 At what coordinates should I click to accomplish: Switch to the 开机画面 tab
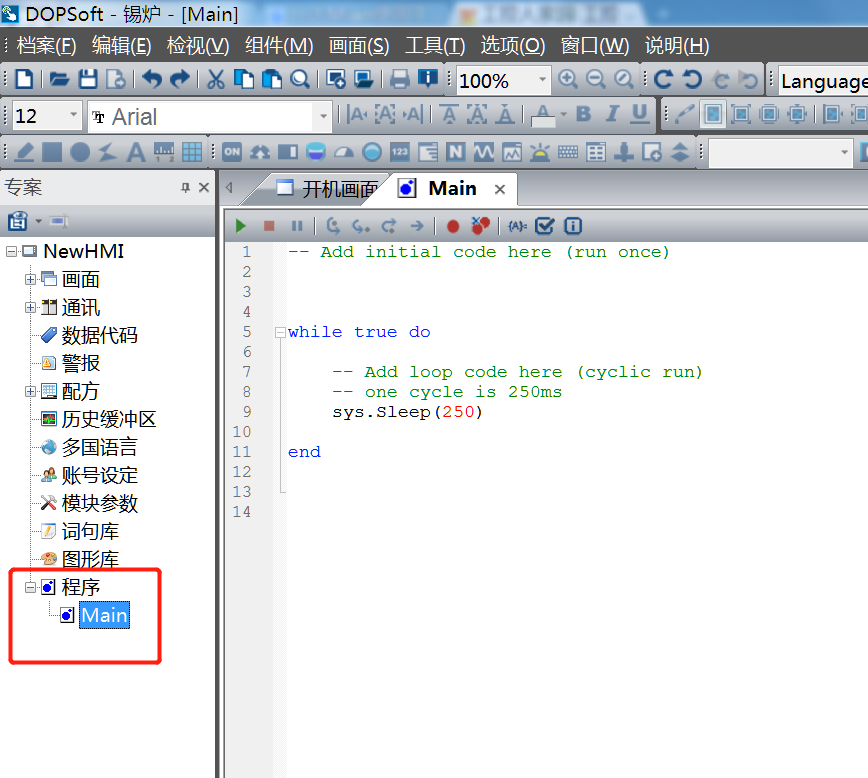coord(328,189)
